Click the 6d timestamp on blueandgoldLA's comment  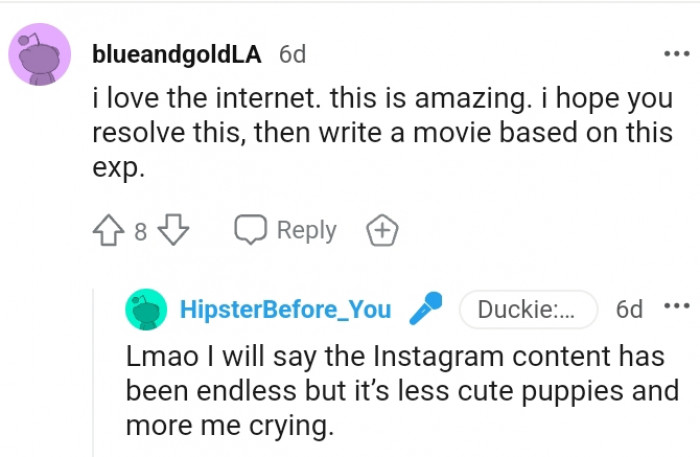[292, 55]
